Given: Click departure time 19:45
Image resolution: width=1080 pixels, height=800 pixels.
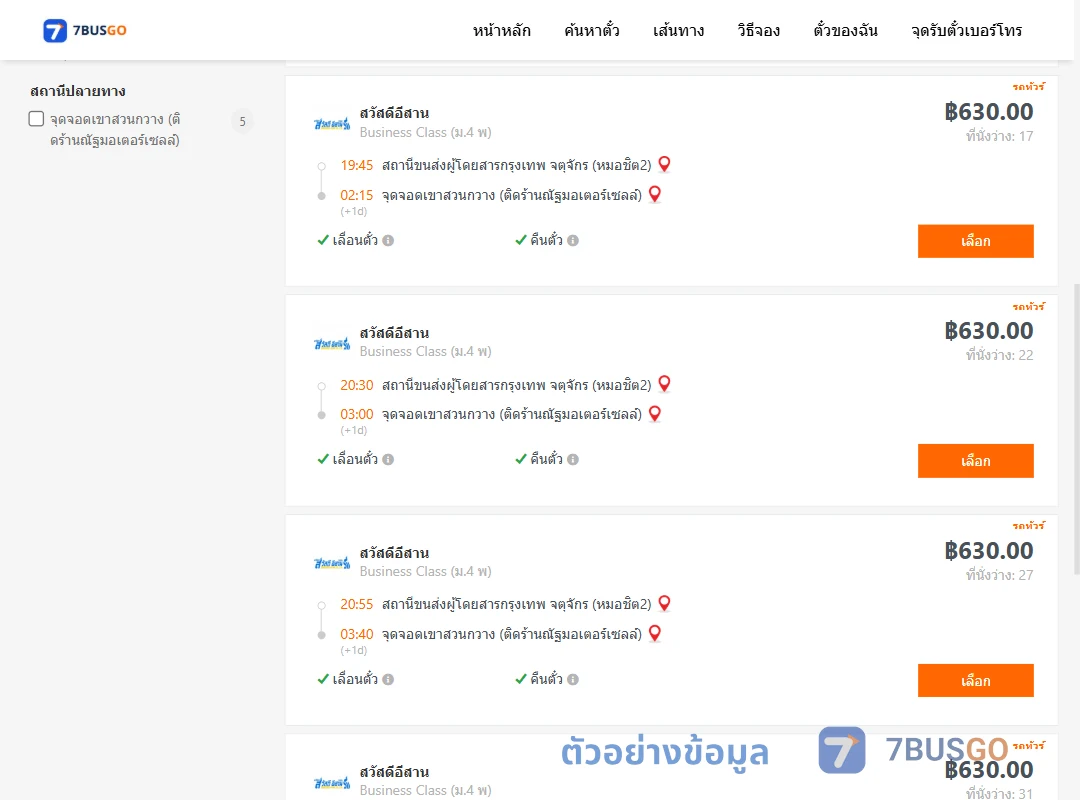Looking at the screenshot, I should (356, 165).
